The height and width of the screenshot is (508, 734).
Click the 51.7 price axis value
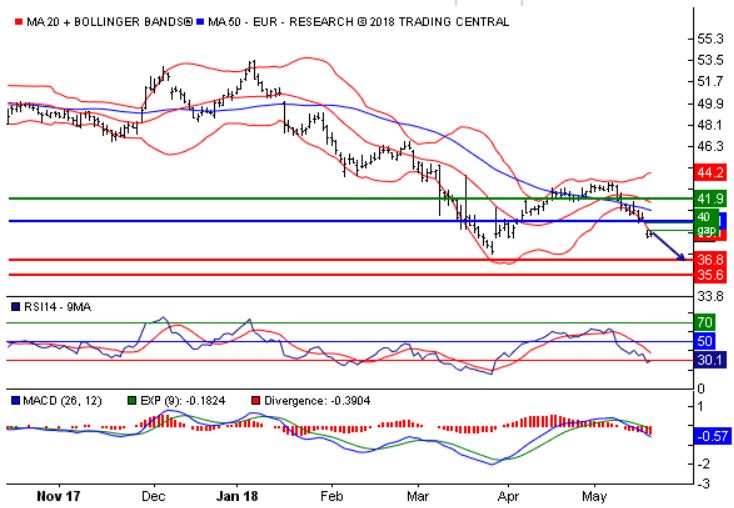710,82
